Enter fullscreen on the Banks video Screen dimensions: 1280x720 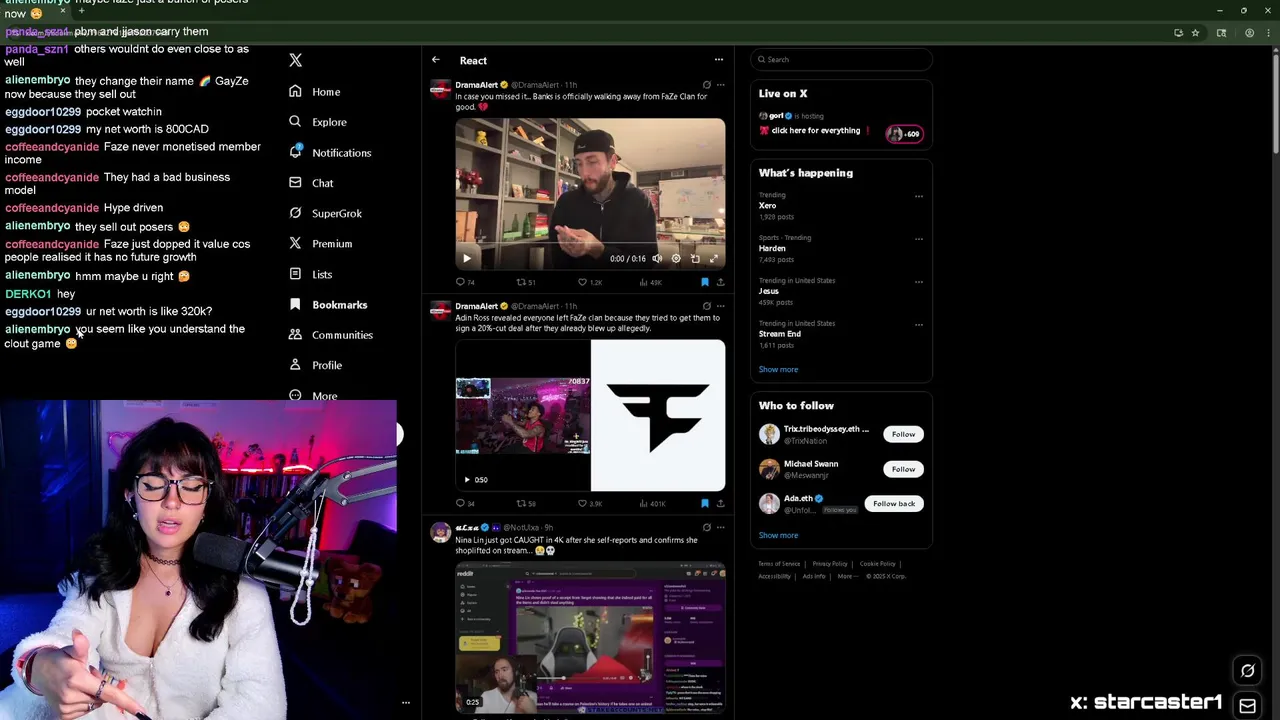coord(714,258)
